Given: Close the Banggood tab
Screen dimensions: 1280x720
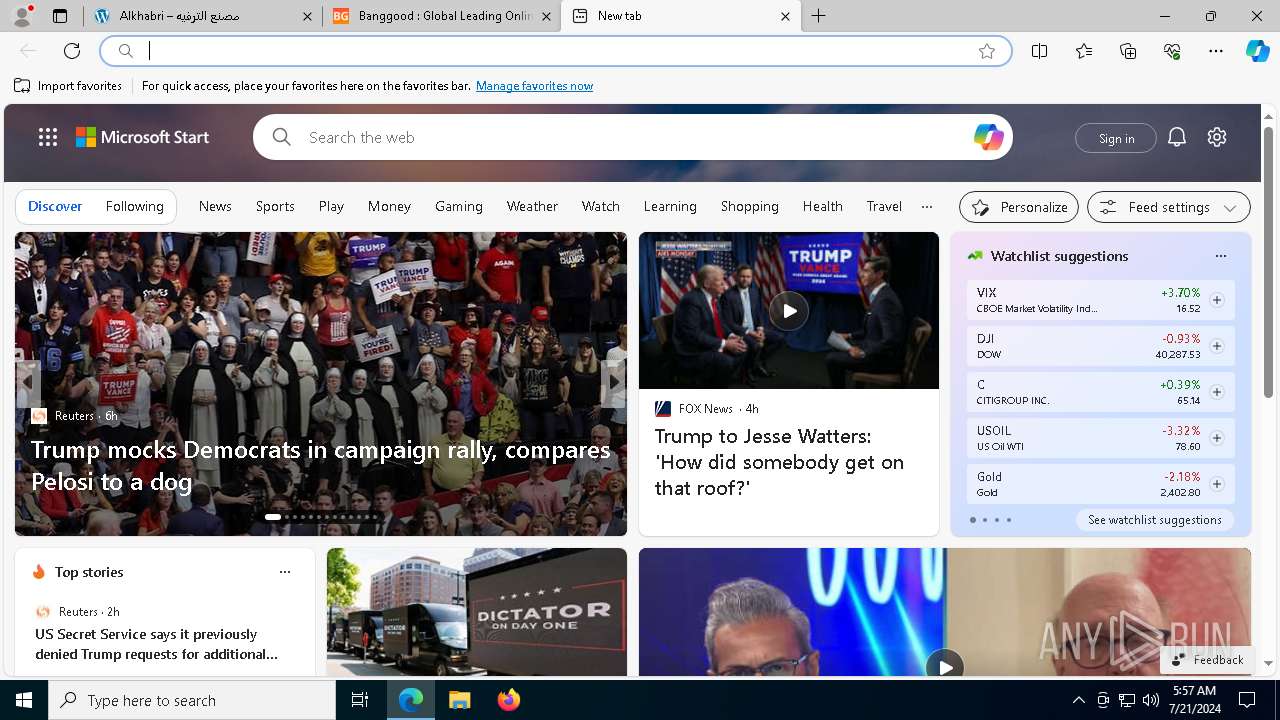Looking at the screenshot, I should [x=546, y=16].
